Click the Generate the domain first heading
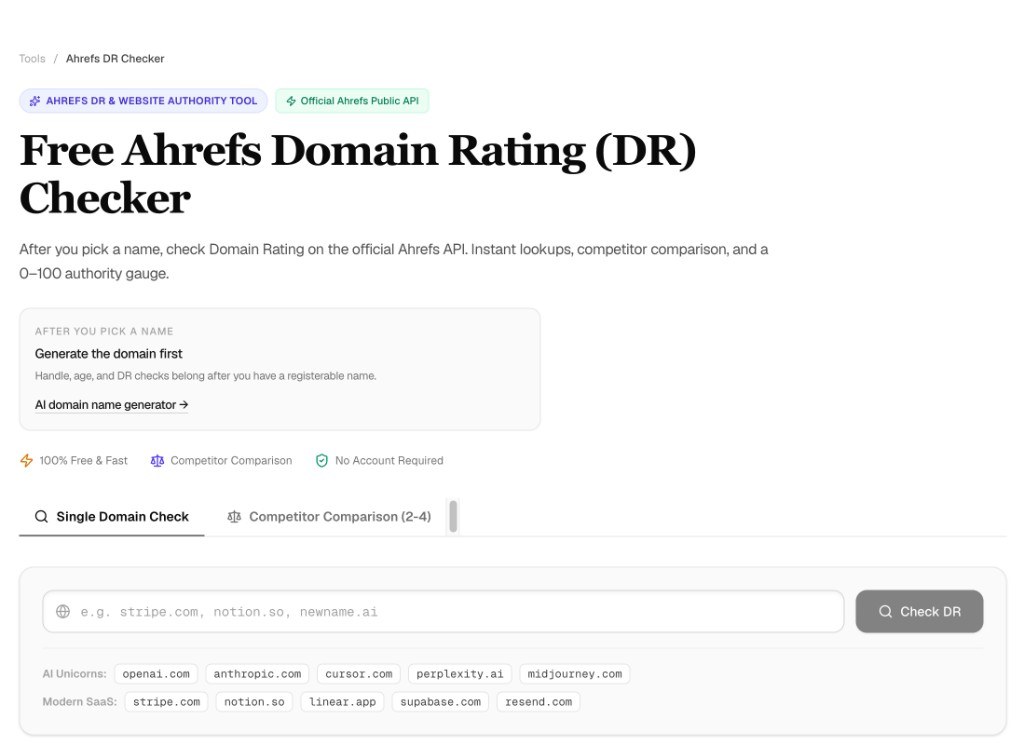The width and height of the screenshot is (1024, 746). 108,354
